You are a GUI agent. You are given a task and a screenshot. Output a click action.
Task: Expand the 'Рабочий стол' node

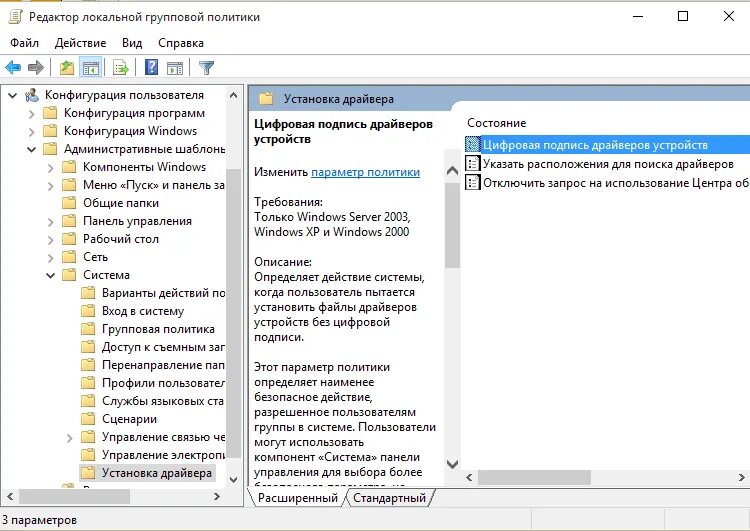[x=51, y=240]
